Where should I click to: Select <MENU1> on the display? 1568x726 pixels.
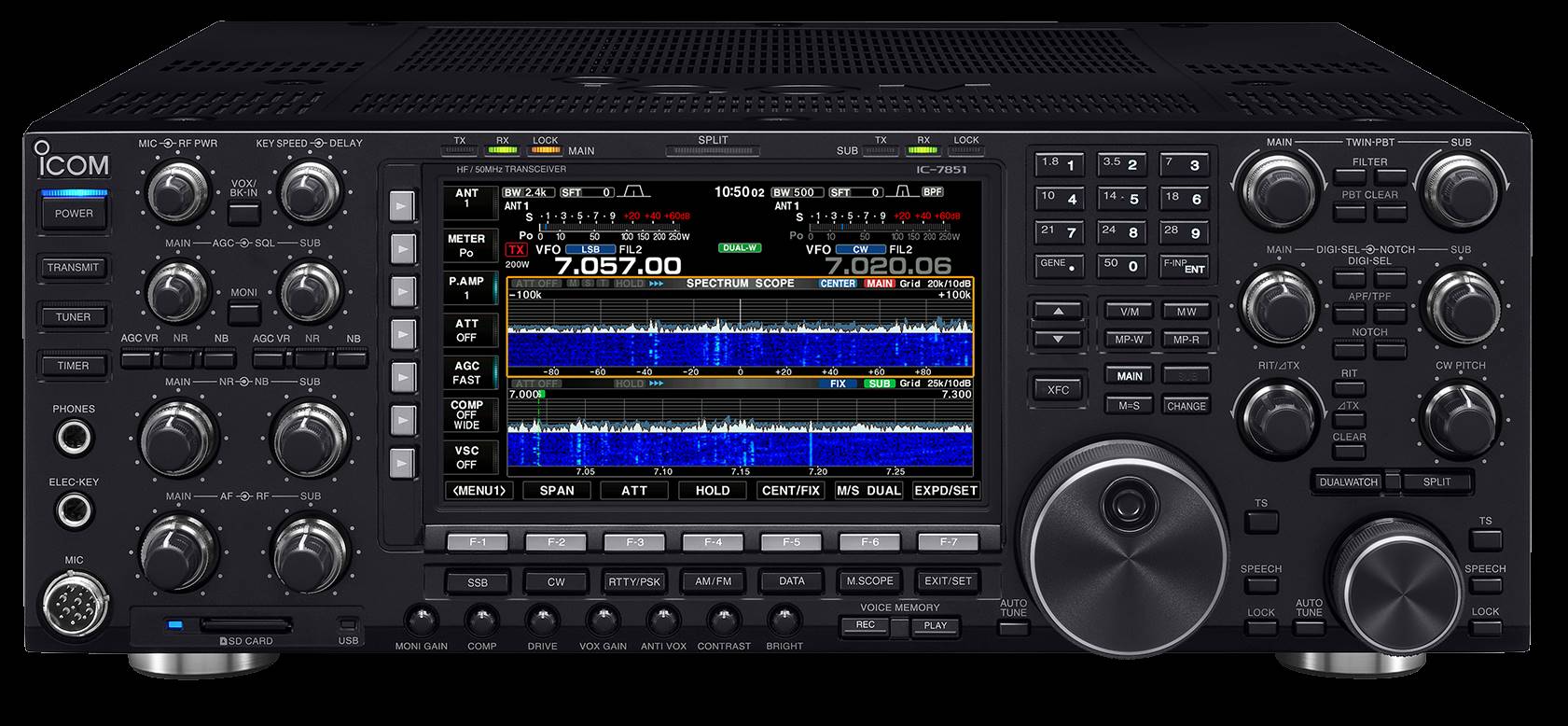[479, 490]
